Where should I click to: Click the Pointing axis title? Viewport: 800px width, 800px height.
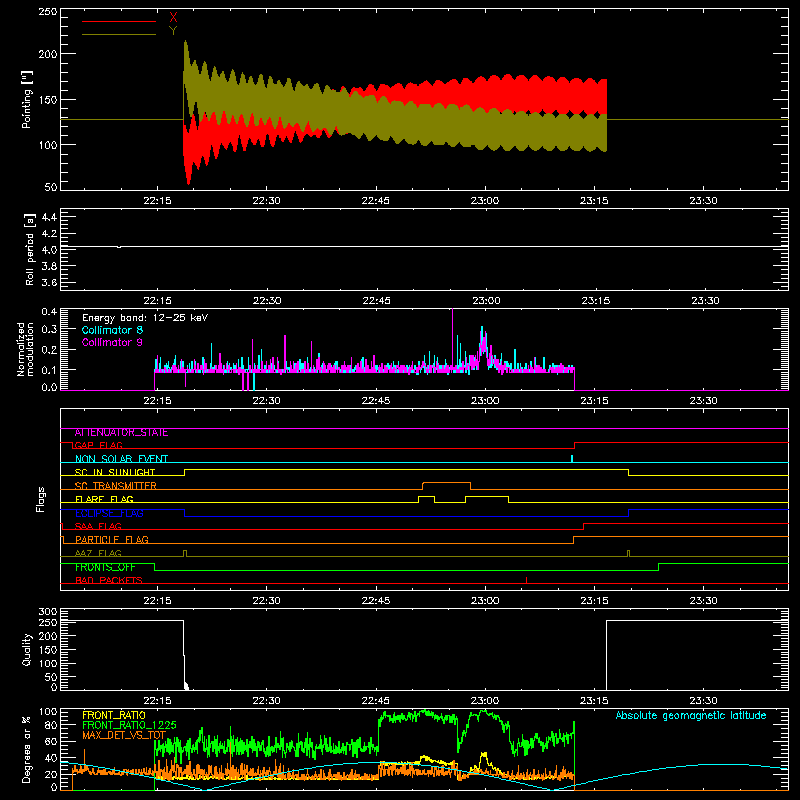pyautogui.click(x=27, y=99)
